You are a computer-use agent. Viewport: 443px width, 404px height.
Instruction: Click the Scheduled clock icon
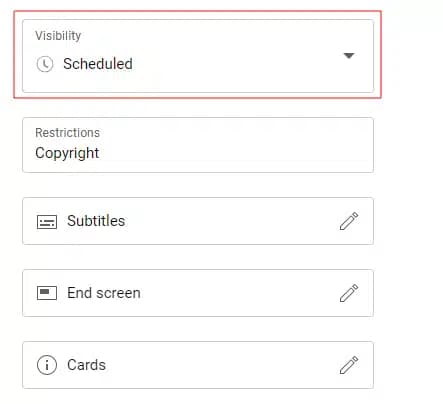pos(45,64)
